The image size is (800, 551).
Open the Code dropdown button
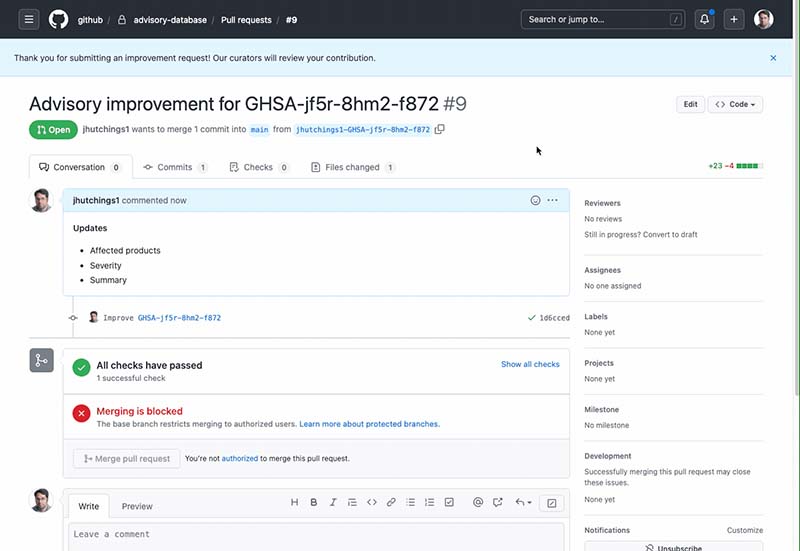[x=734, y=104]
